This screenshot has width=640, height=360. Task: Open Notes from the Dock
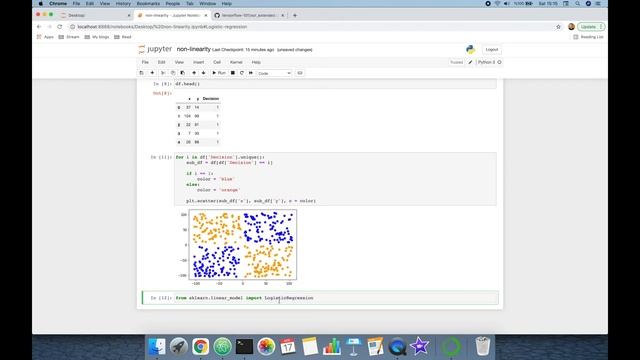[x=310, y=347]
